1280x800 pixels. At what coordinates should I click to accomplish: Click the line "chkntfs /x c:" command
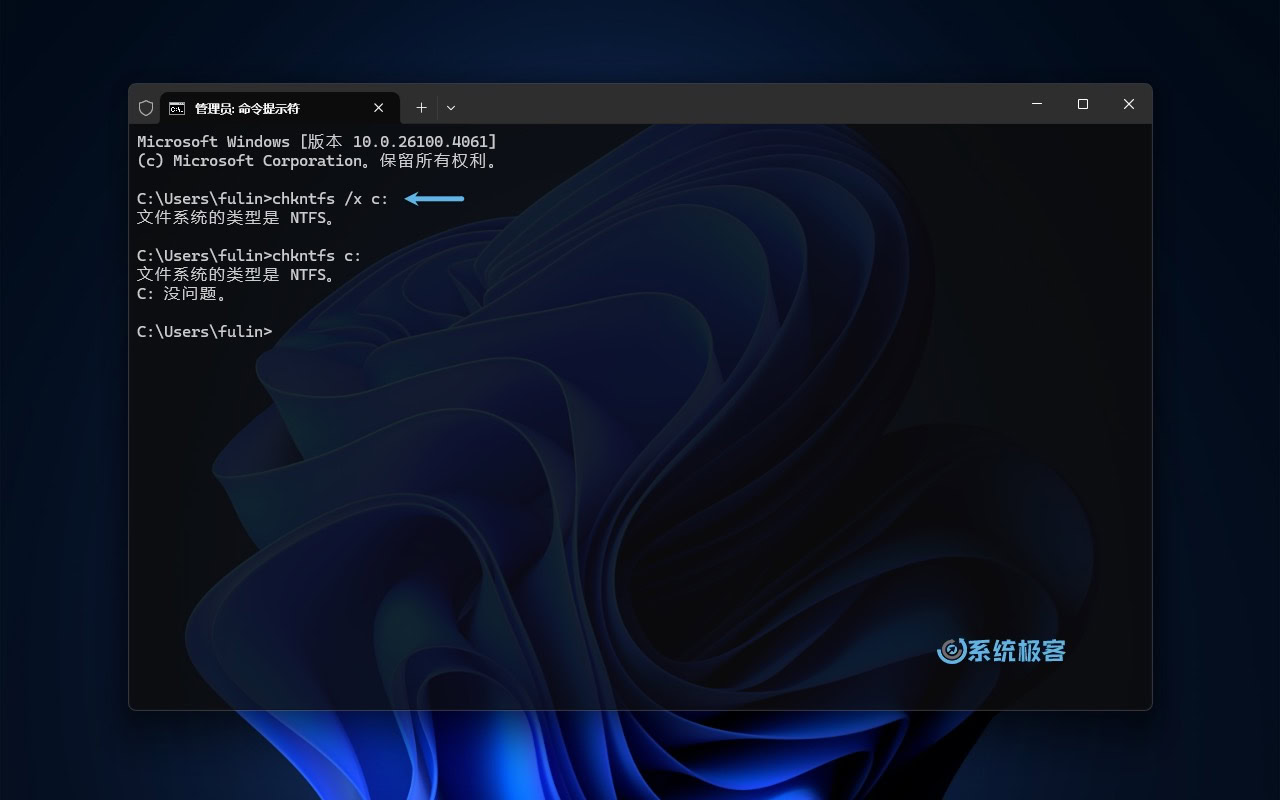point(263,199)
